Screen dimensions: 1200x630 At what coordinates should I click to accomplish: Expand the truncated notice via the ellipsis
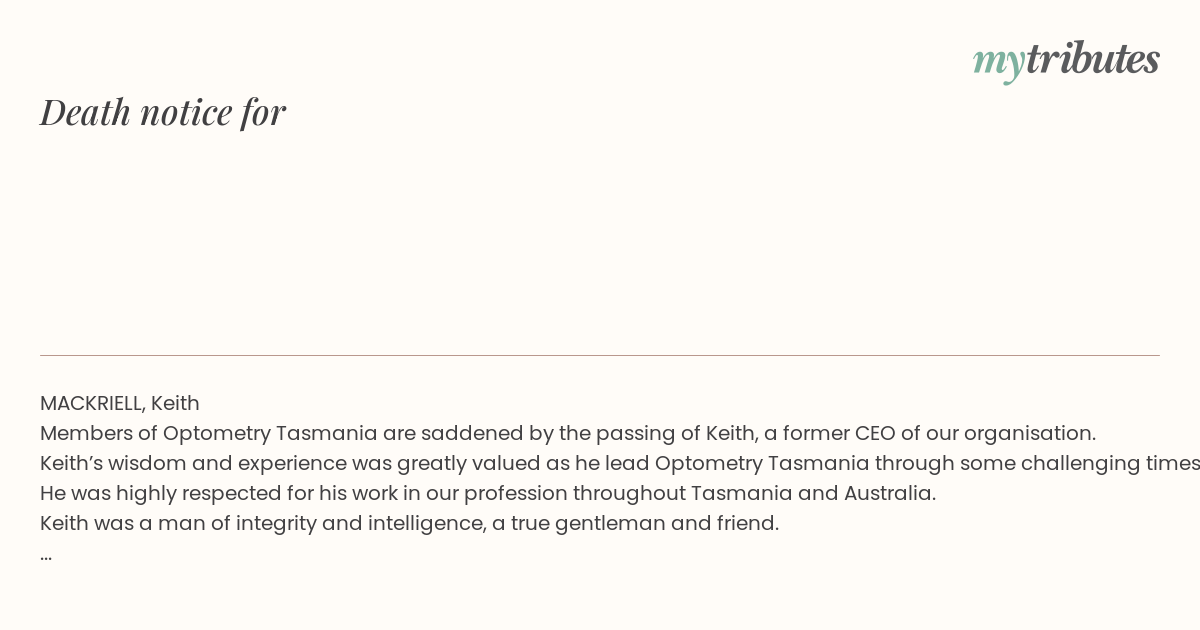pos(46,557)
